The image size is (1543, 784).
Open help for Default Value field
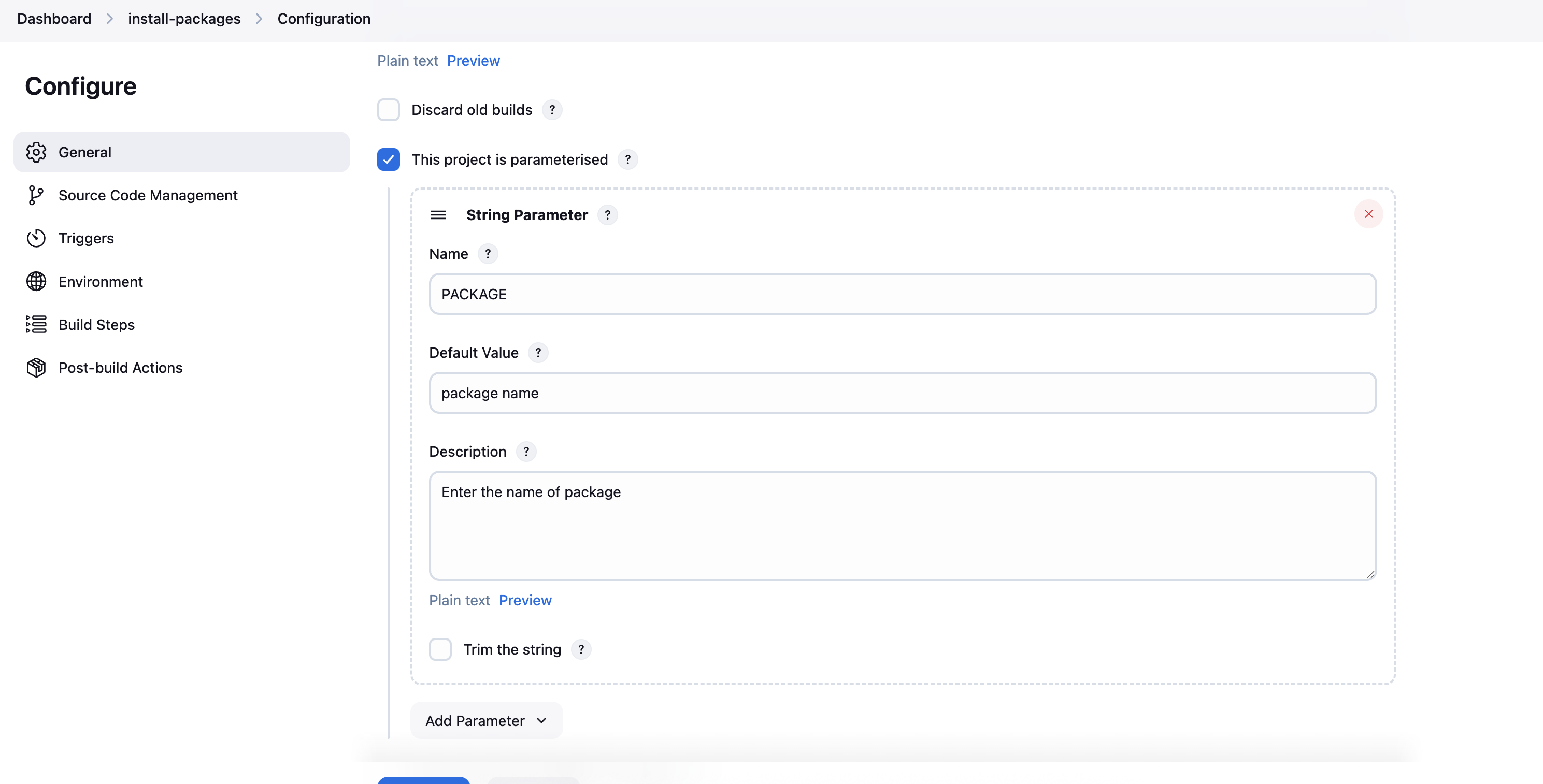tap(538, 353)
